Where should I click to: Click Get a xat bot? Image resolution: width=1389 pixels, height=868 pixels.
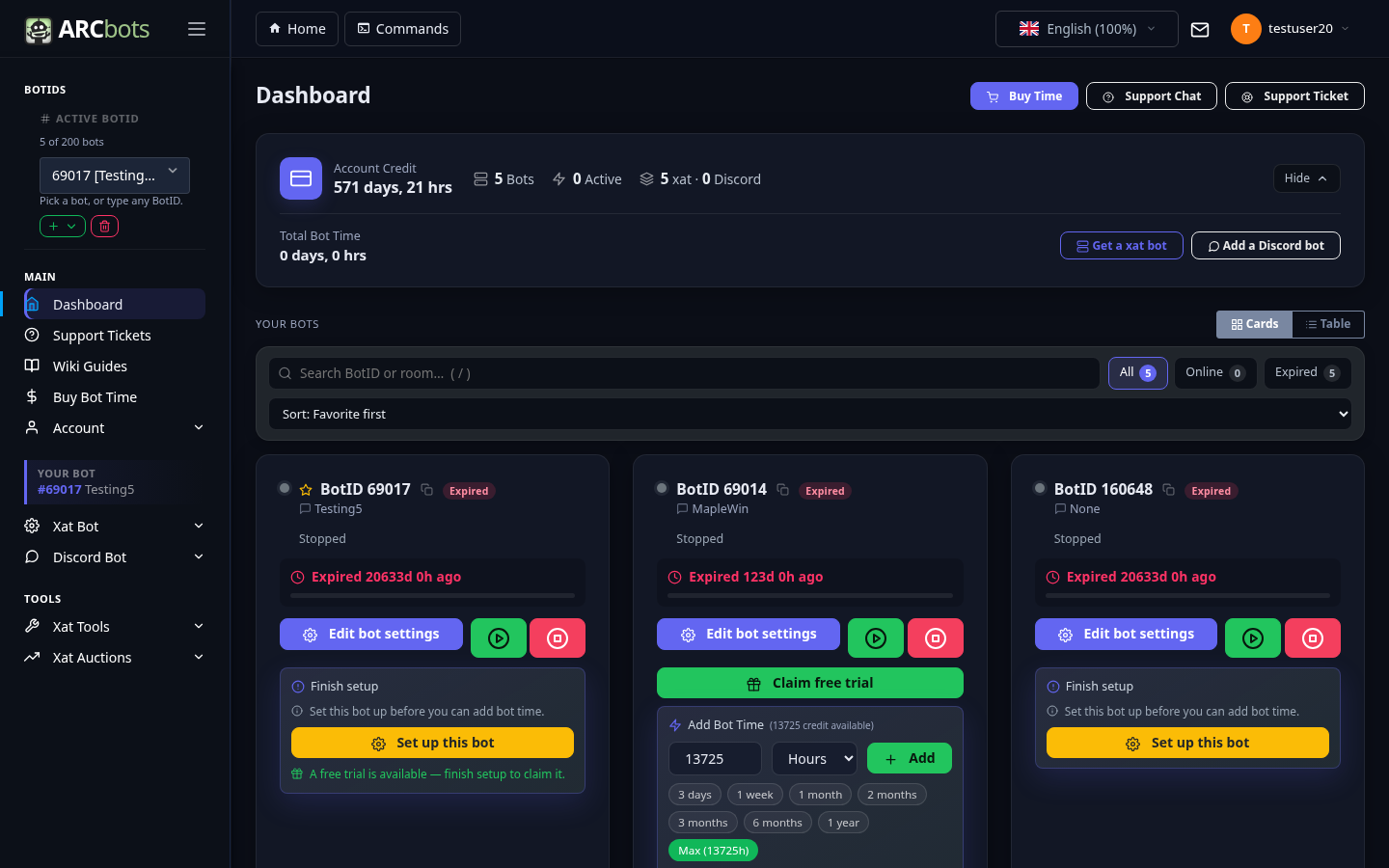[x=1122, y=246]
